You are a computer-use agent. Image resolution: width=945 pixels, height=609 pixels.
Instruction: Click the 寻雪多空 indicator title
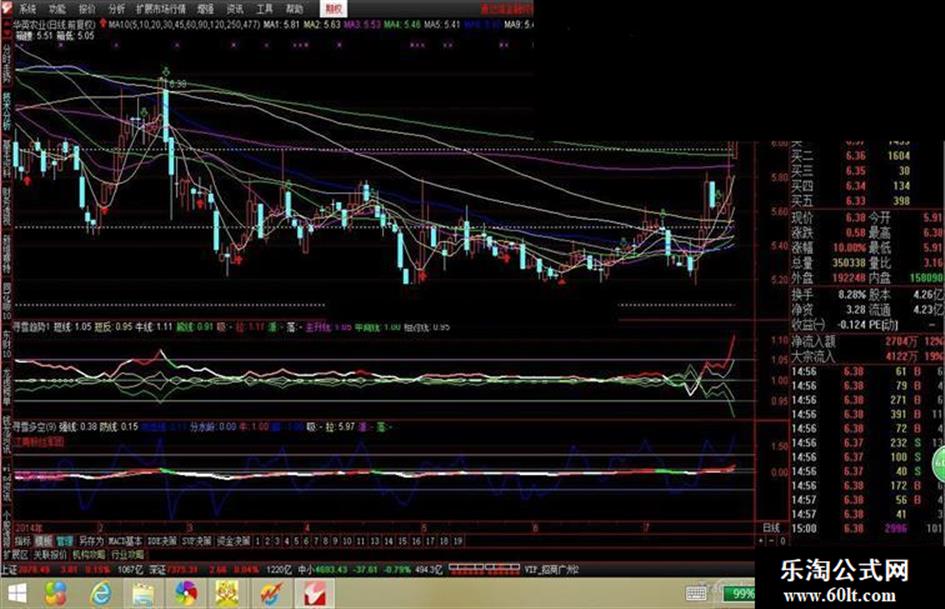pyautogui.click(x=36, y=426)
